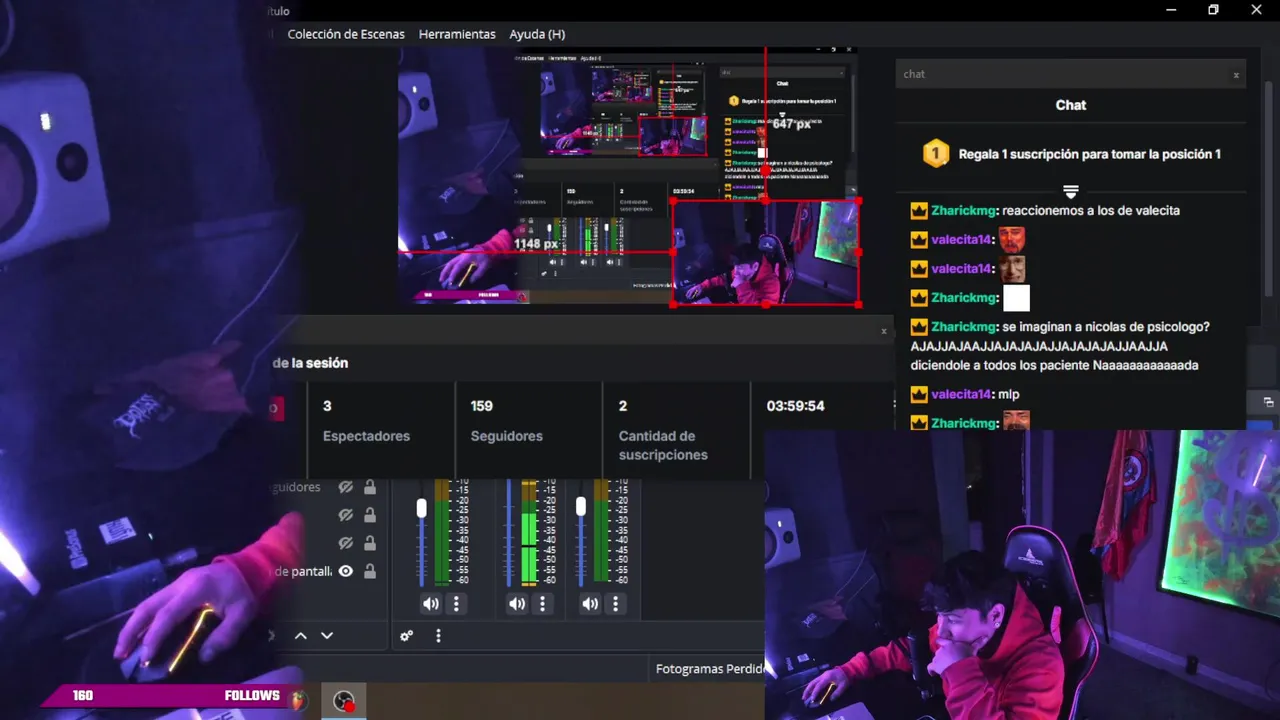The image size is (1280, 720).
Task: Open advanced audio settings with the gears icon
Action: pyautogui.click(x=406, y=635)
